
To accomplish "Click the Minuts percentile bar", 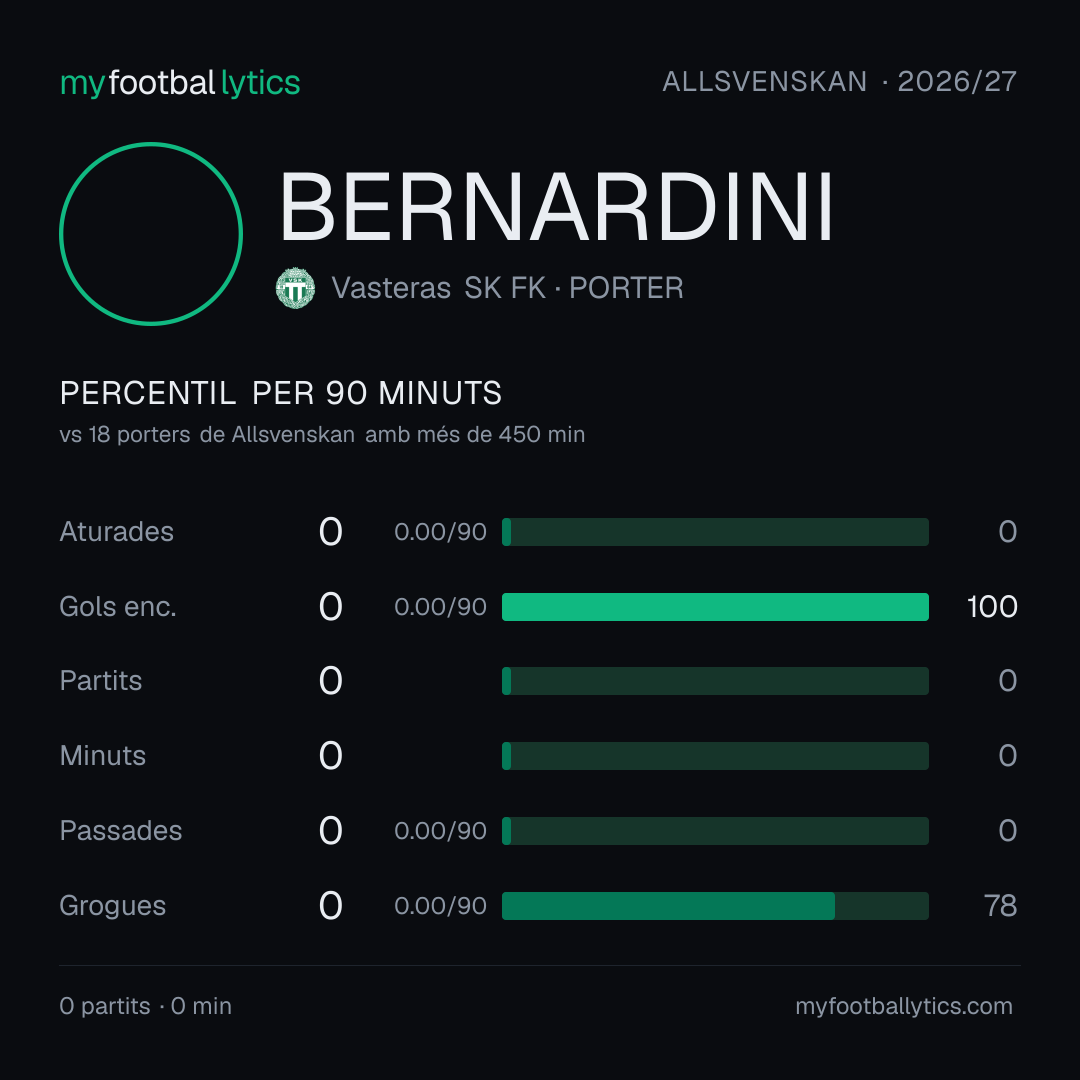I will click(715, 756).
